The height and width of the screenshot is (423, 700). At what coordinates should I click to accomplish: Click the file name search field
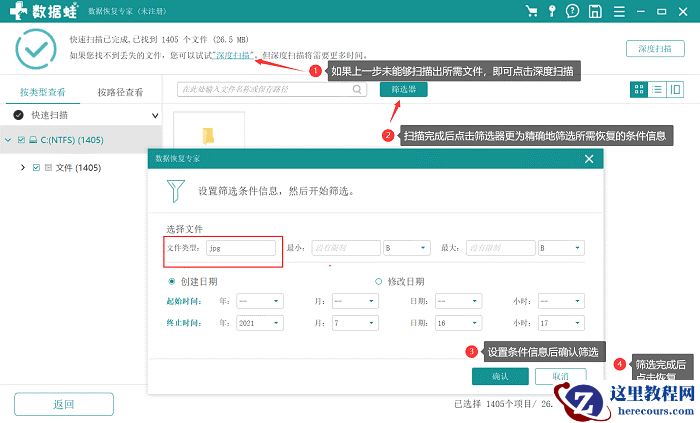[272, 89]
